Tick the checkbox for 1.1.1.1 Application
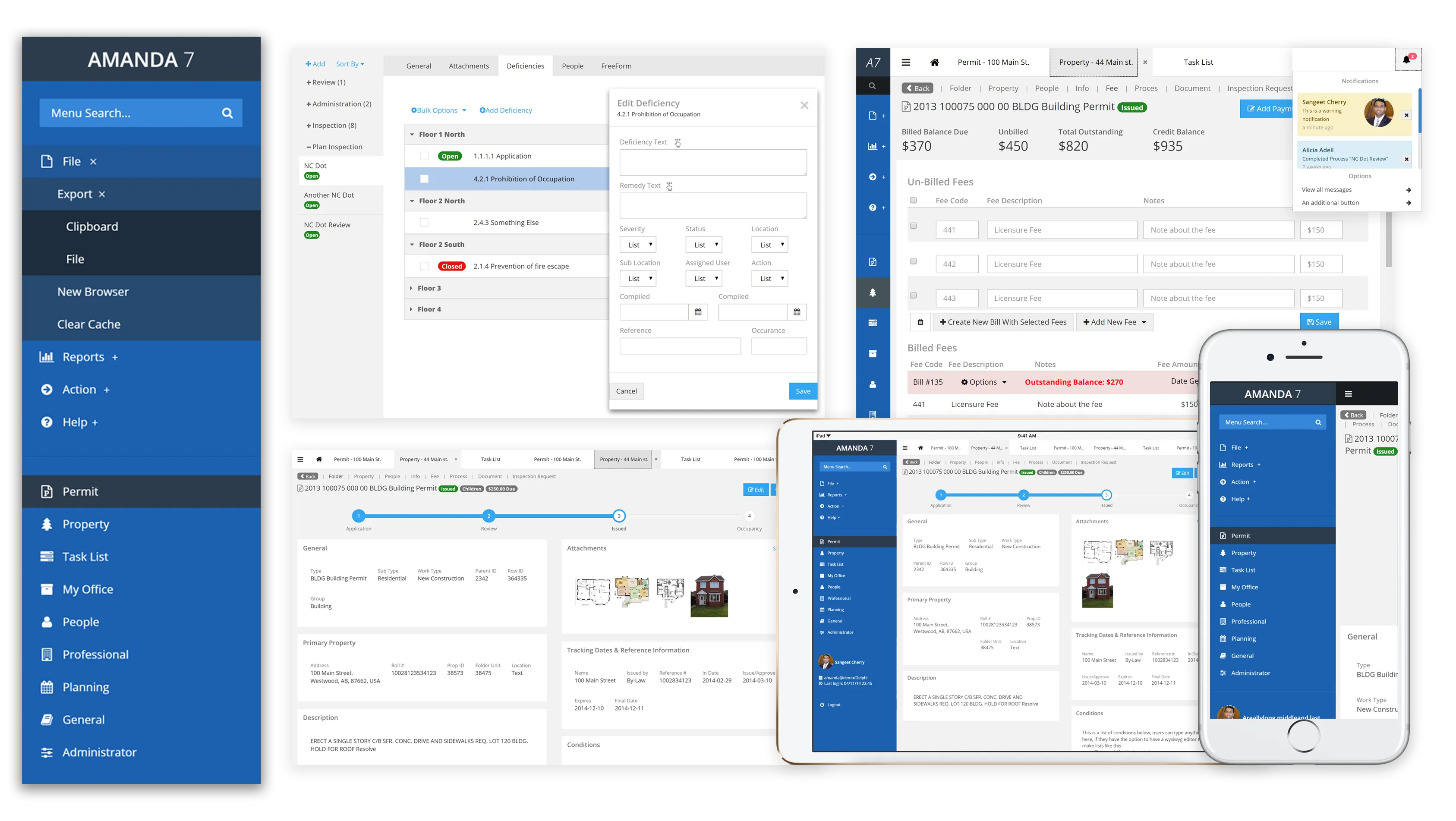 [425, 157]
